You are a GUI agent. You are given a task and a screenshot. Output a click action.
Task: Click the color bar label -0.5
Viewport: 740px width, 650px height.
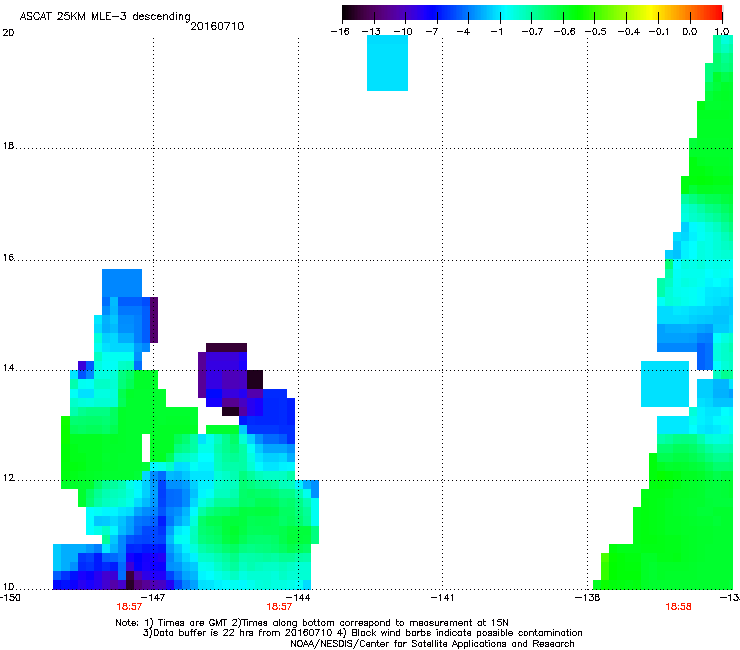(596, 32)
